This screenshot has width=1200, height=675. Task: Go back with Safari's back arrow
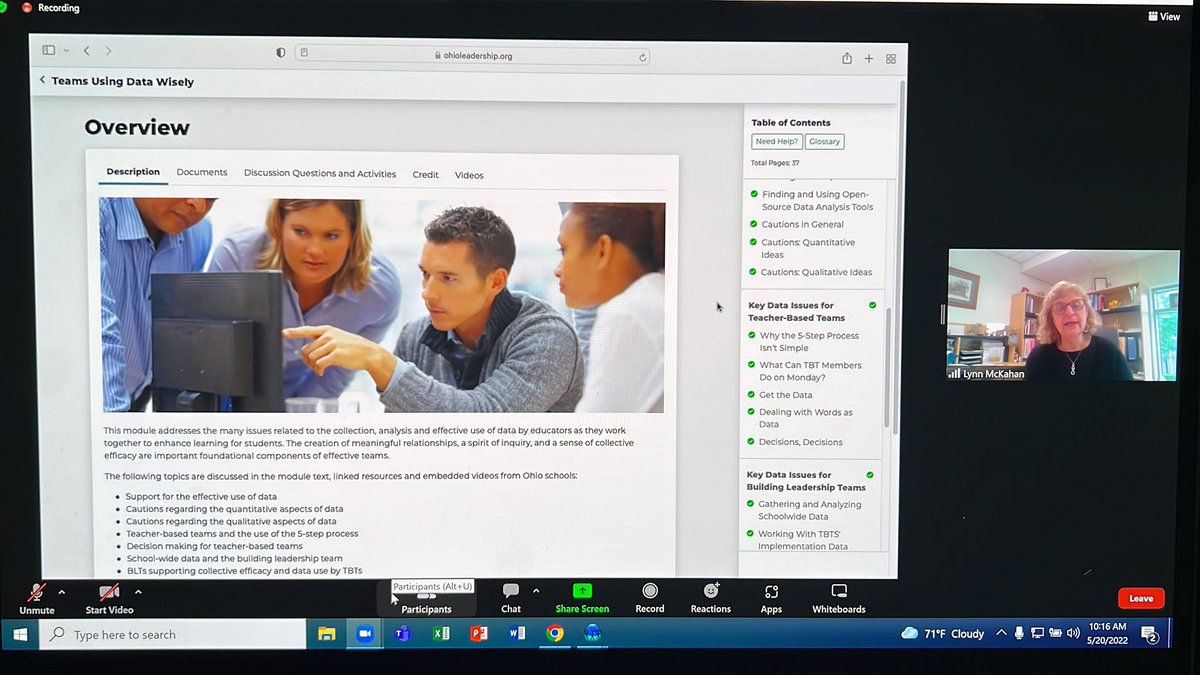pos(87,51)
